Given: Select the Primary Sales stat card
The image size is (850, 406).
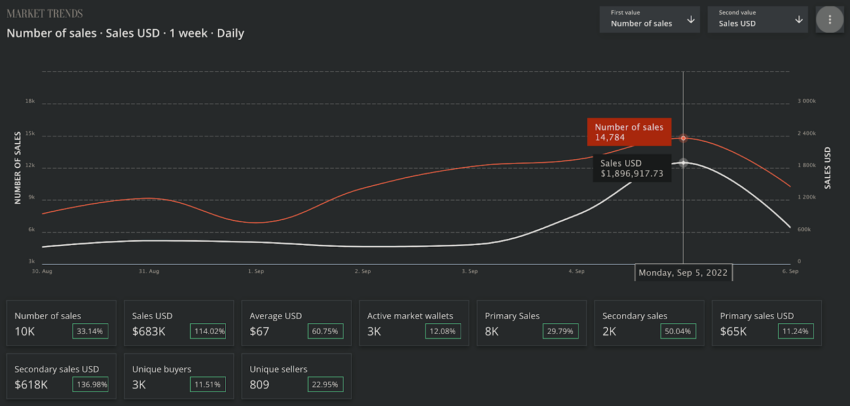Looking at the screenshot, I should 532,323.
